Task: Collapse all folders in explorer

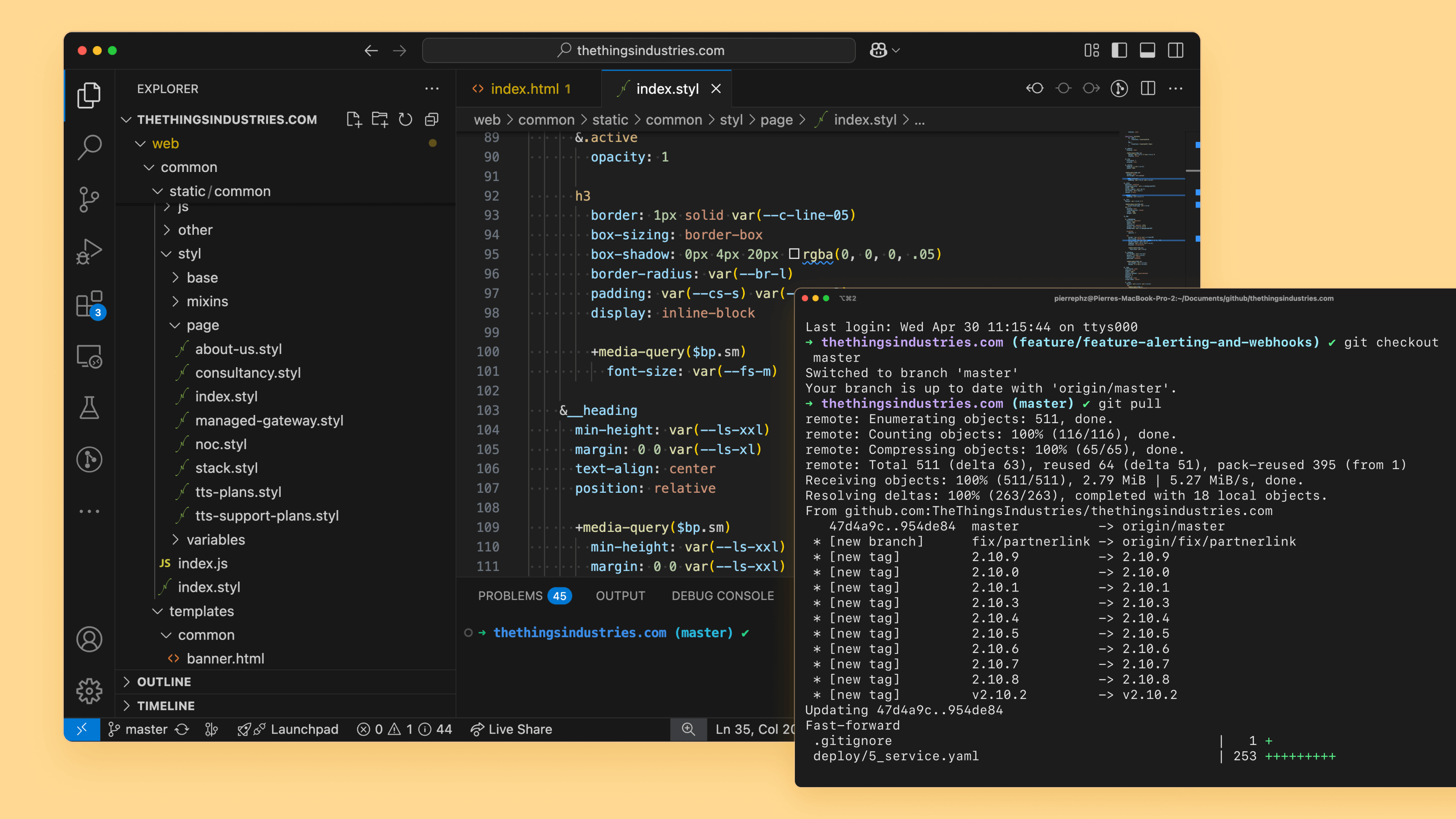Action: [432, 119]
